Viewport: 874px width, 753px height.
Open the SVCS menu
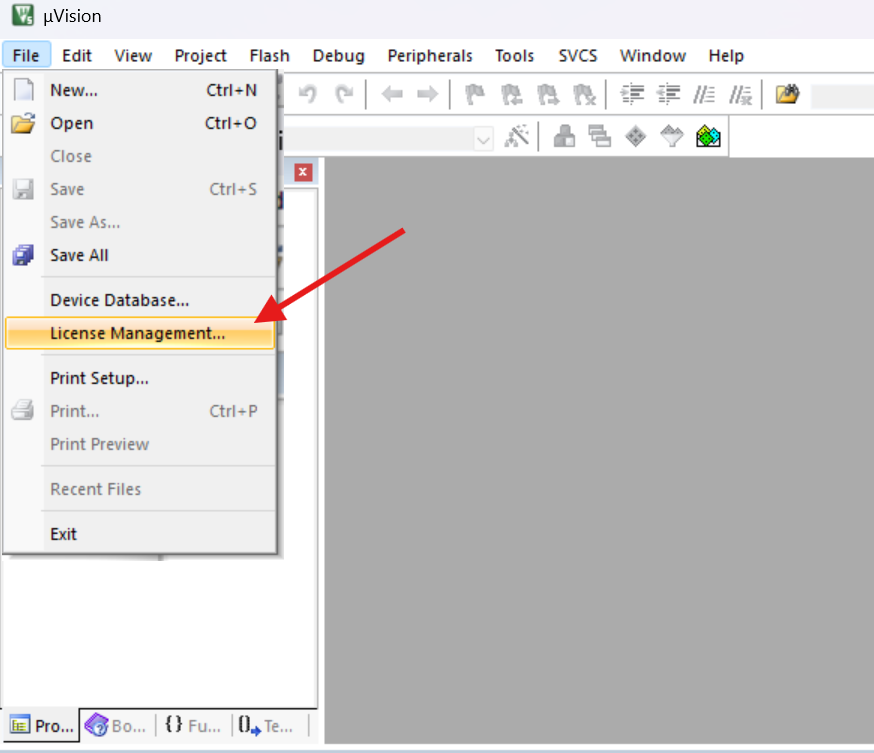pos(577,56)
